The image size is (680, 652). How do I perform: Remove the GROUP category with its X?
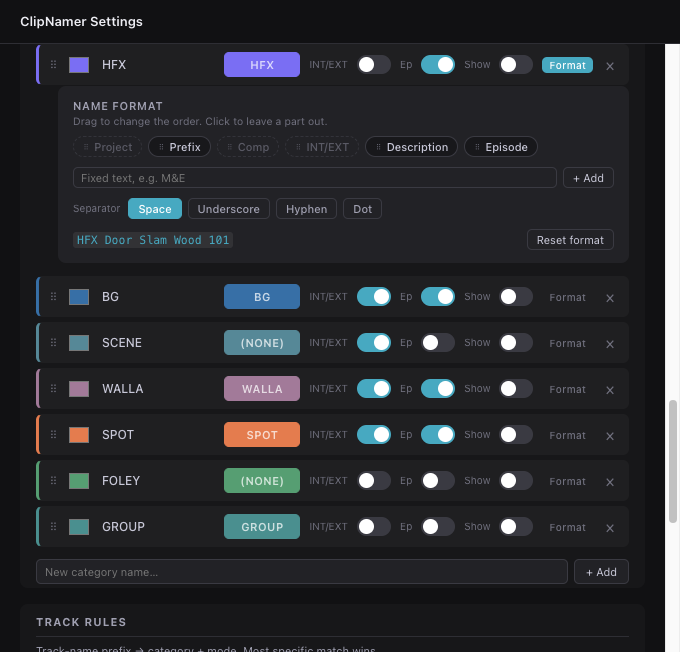pyautogui.click(x=610, y=528)
